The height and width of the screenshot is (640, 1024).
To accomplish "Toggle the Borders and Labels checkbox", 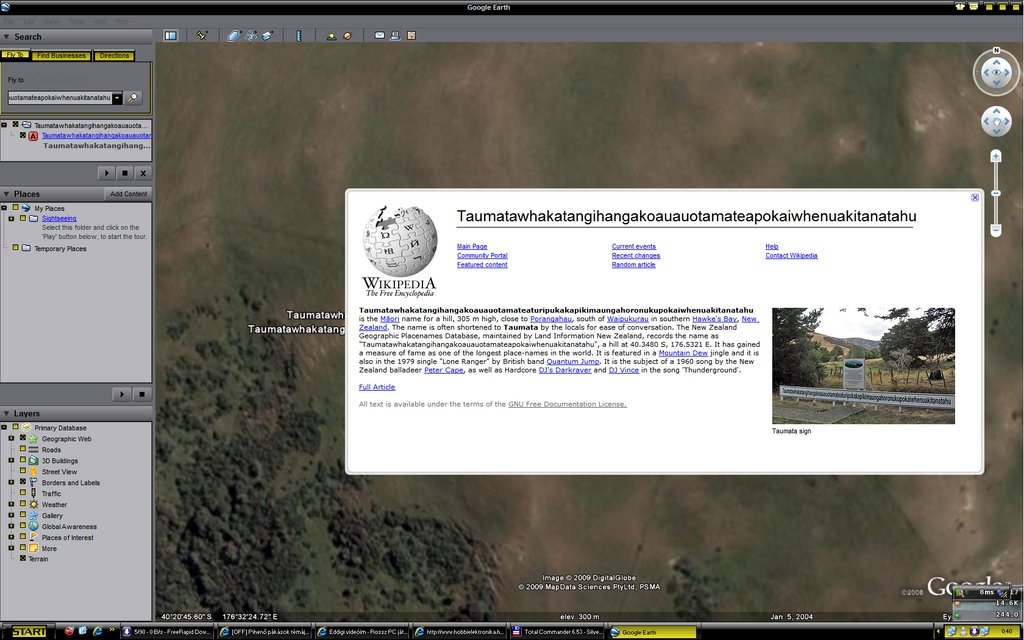I will tap(23, 482).
